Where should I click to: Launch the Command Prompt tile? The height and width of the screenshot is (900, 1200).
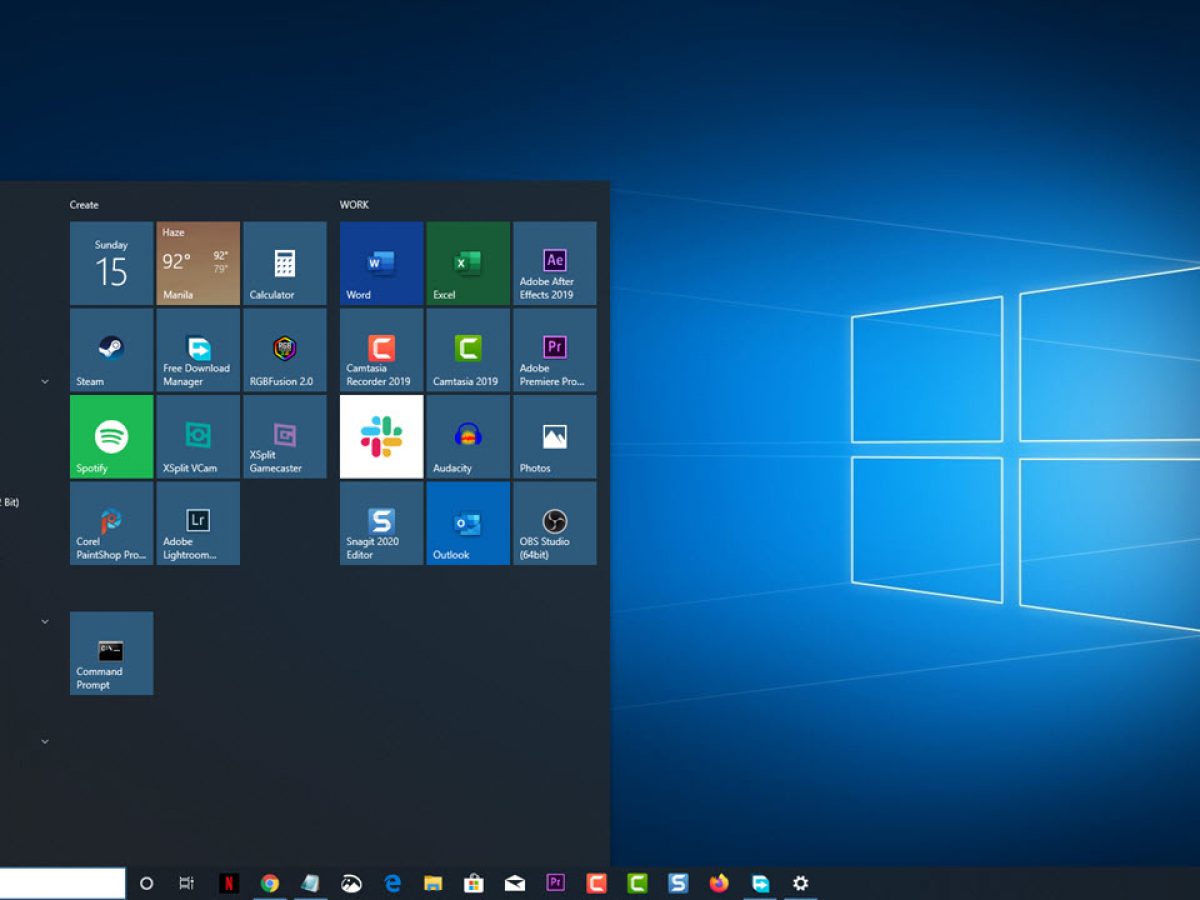click(111, 654)
